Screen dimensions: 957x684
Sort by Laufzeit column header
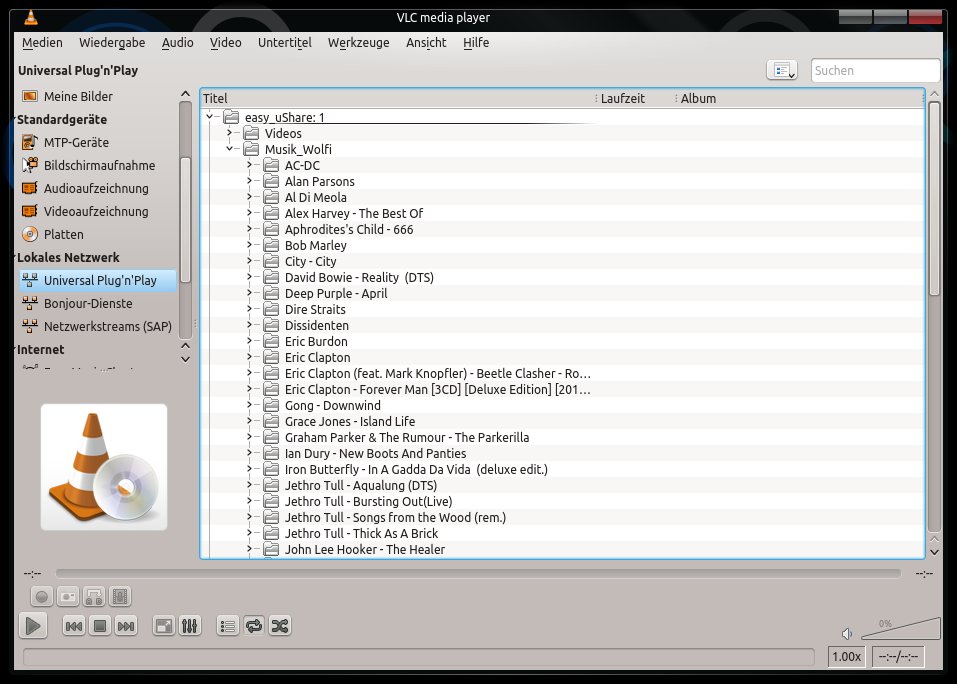pos(635,98)
